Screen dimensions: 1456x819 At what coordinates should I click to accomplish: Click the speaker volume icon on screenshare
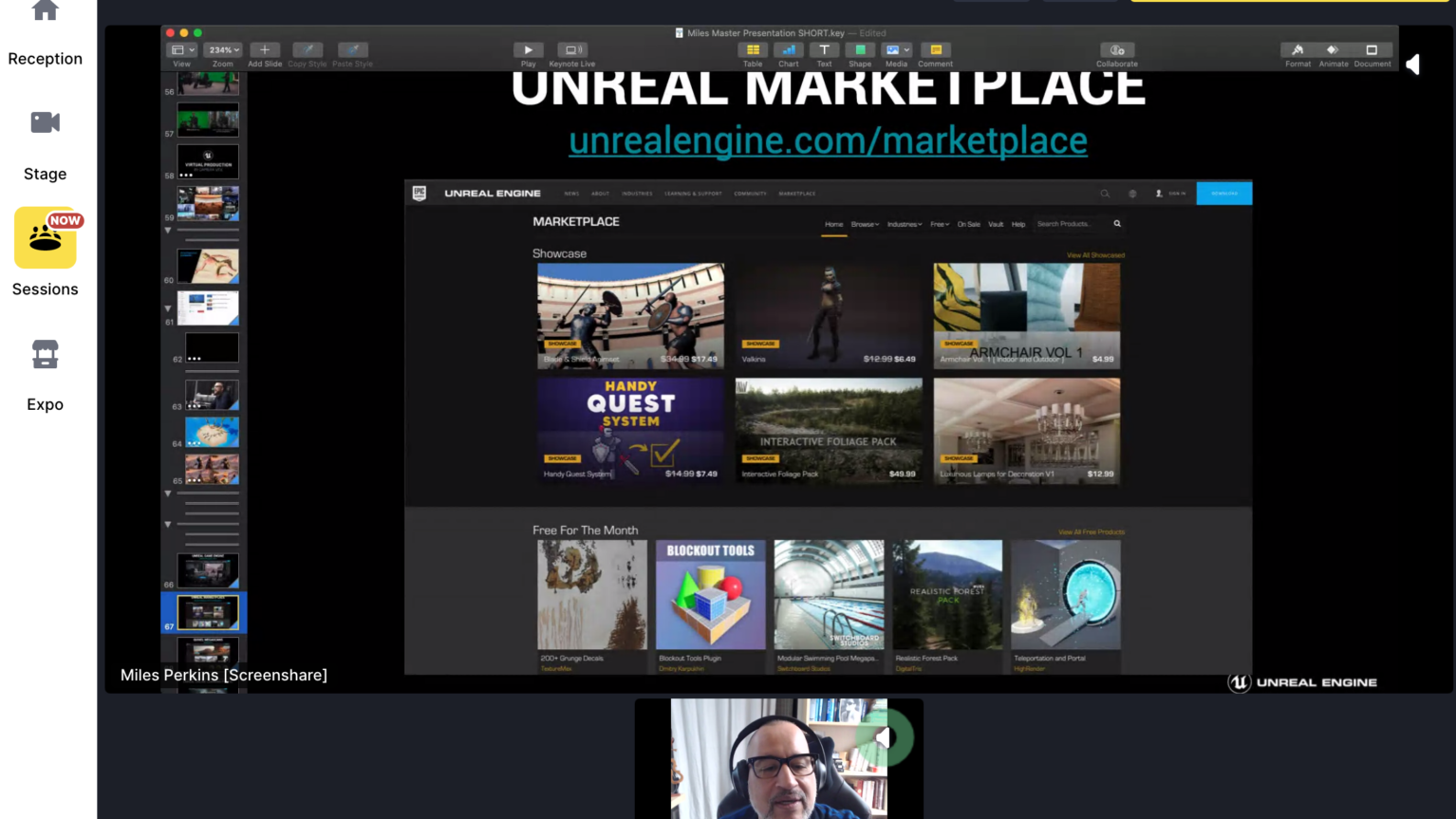coord(1413,65)
